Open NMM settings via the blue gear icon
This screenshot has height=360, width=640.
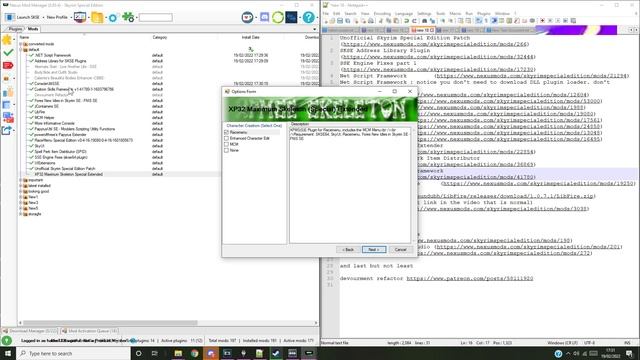pos(113,18)
